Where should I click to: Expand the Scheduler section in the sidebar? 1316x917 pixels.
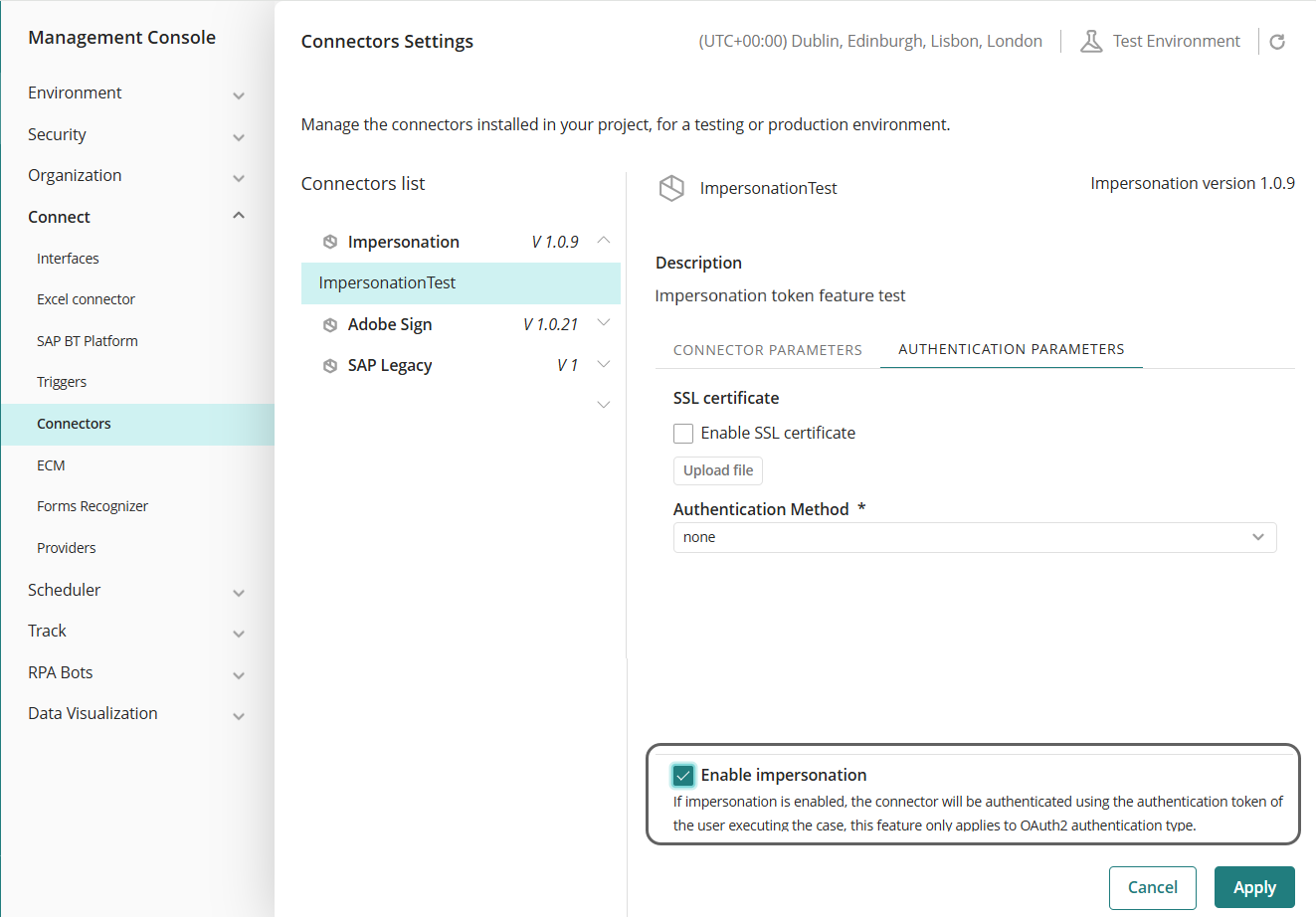tap(238, 591)
